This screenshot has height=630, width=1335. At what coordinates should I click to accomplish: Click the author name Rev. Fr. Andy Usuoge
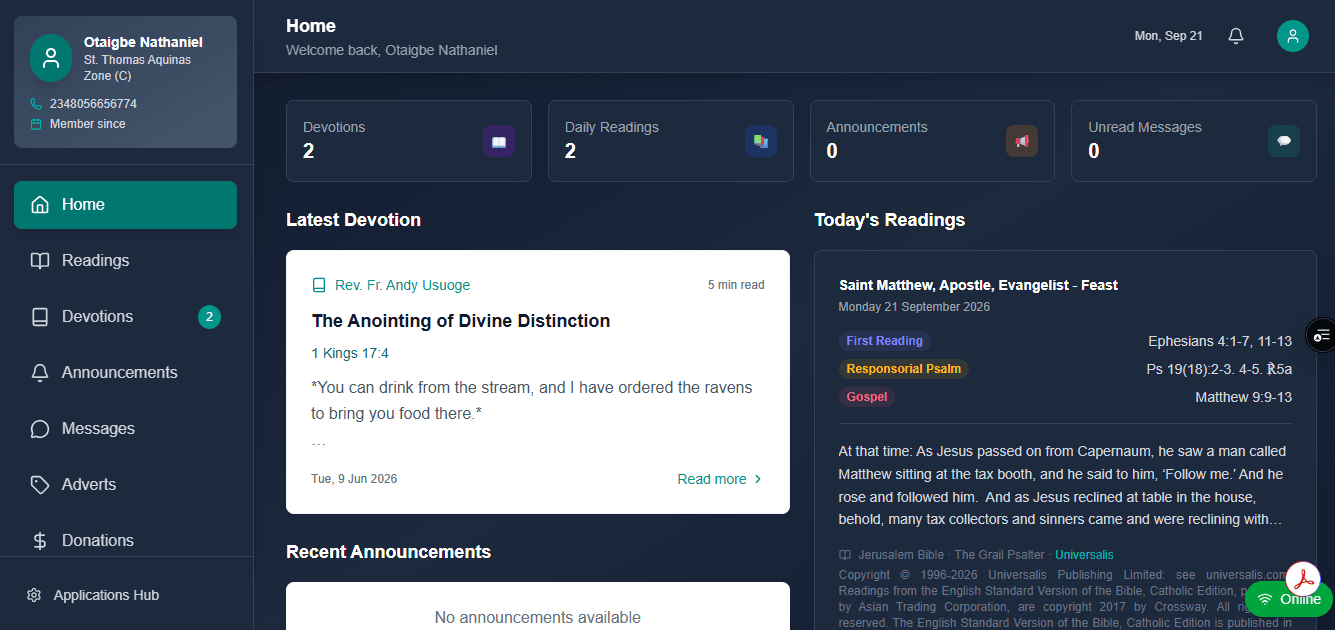402,285
